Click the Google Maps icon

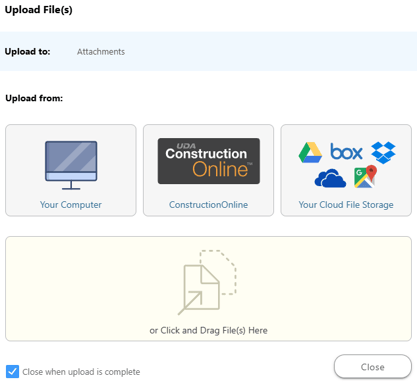point(365,177)
